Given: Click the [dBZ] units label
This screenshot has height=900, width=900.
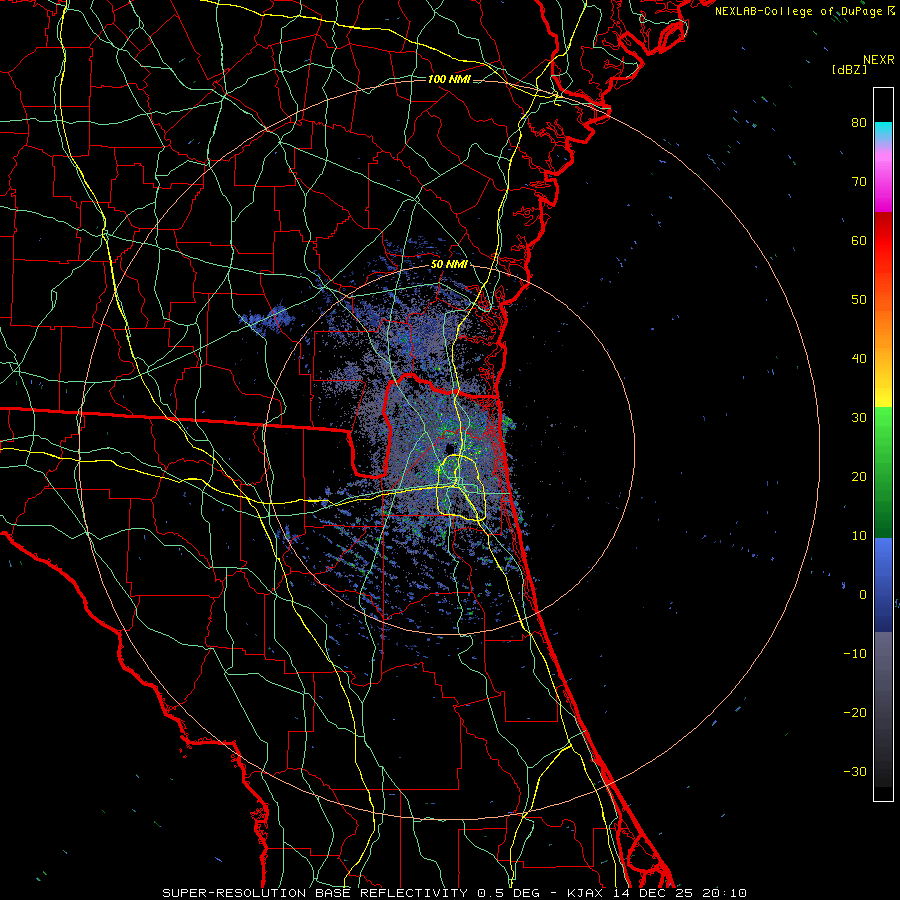Looking at the screenshot, I should click(849, 69).
